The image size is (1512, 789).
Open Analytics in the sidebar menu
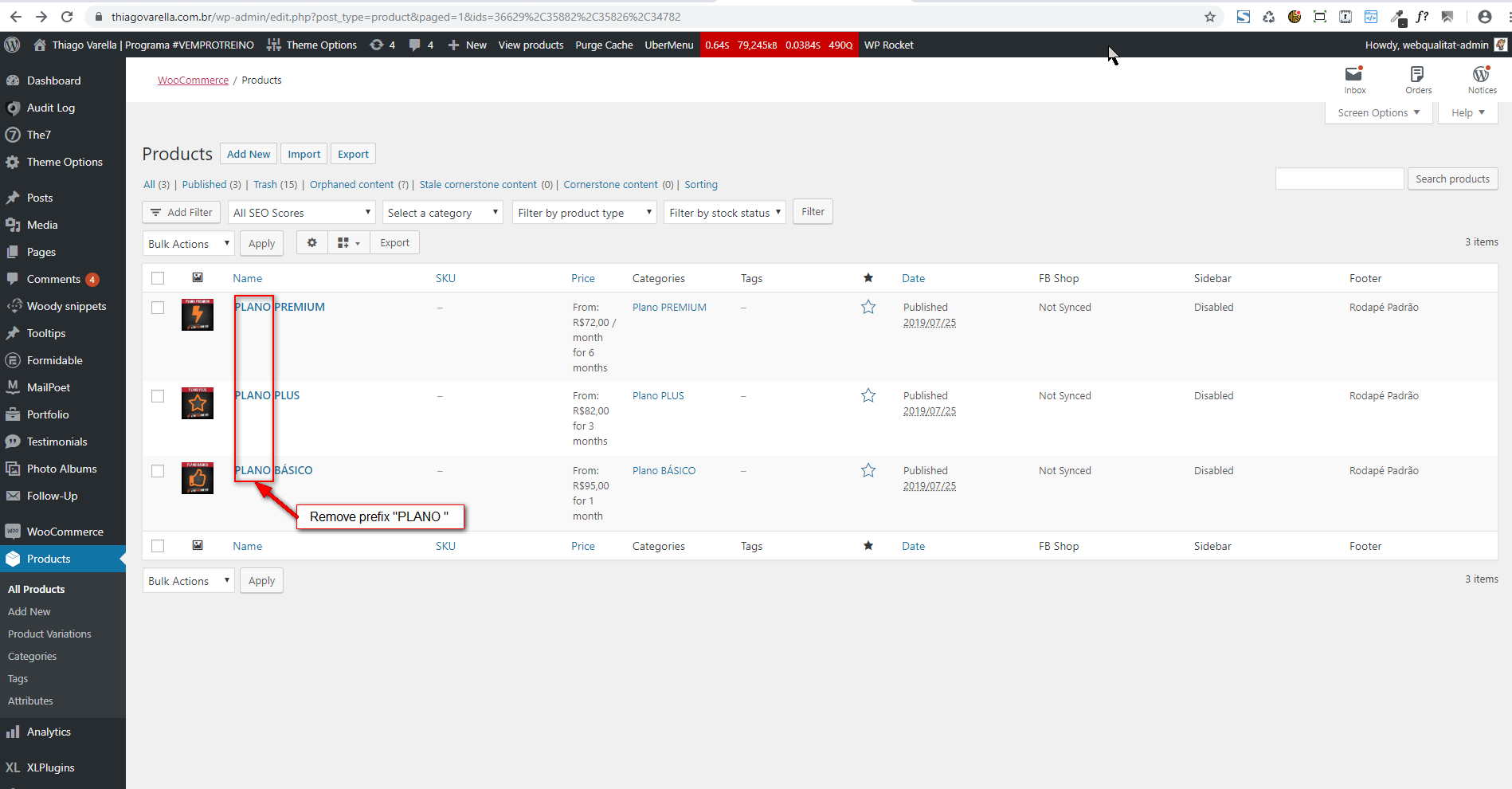click(49, 732)
